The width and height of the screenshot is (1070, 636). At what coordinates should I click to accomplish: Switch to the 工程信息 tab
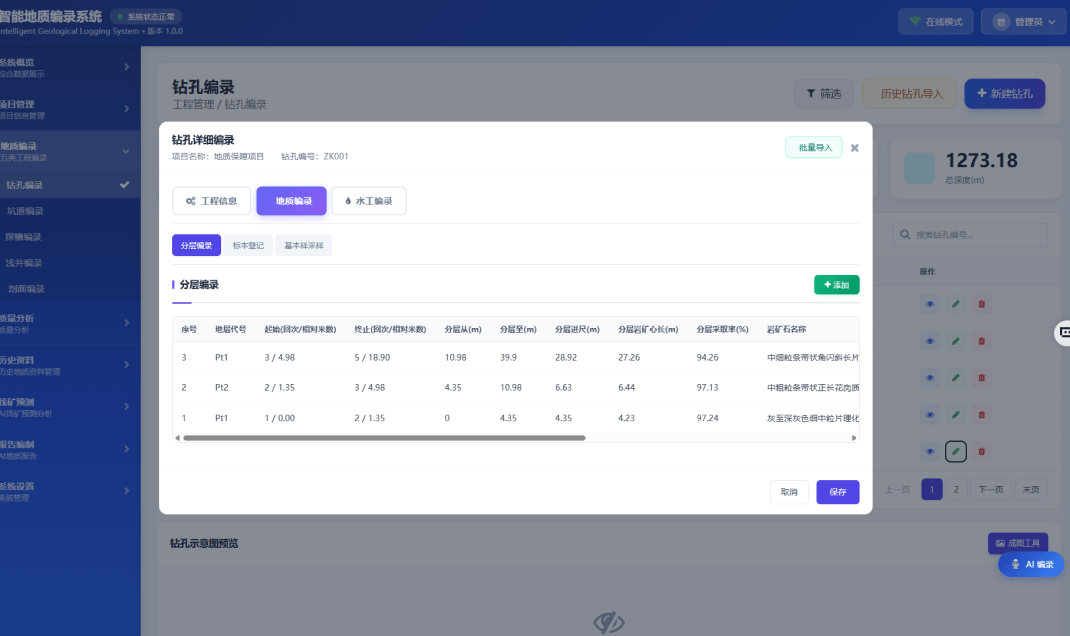click(x=212, y=201)
